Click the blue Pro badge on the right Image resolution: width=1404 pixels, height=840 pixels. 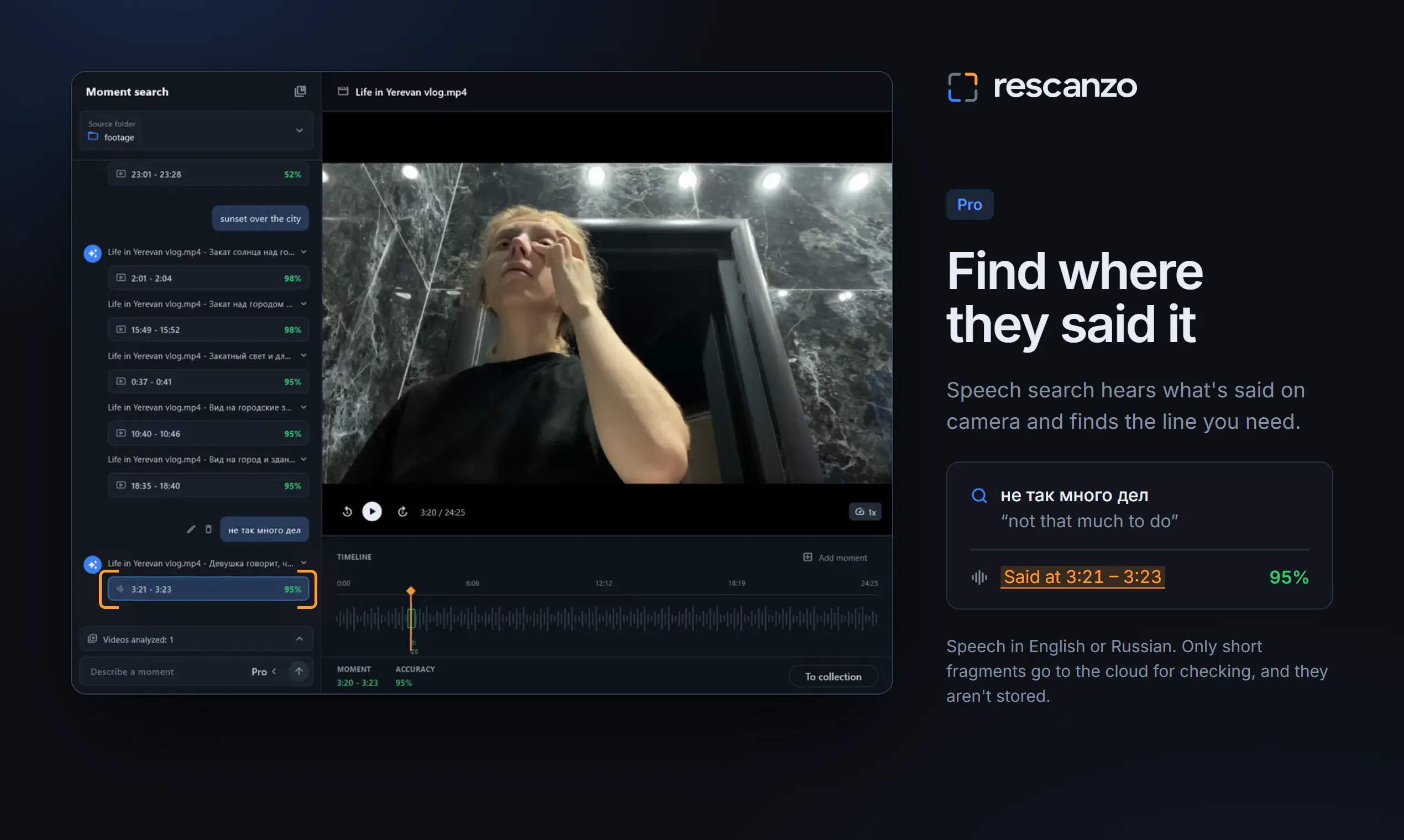tap(970, 204)
